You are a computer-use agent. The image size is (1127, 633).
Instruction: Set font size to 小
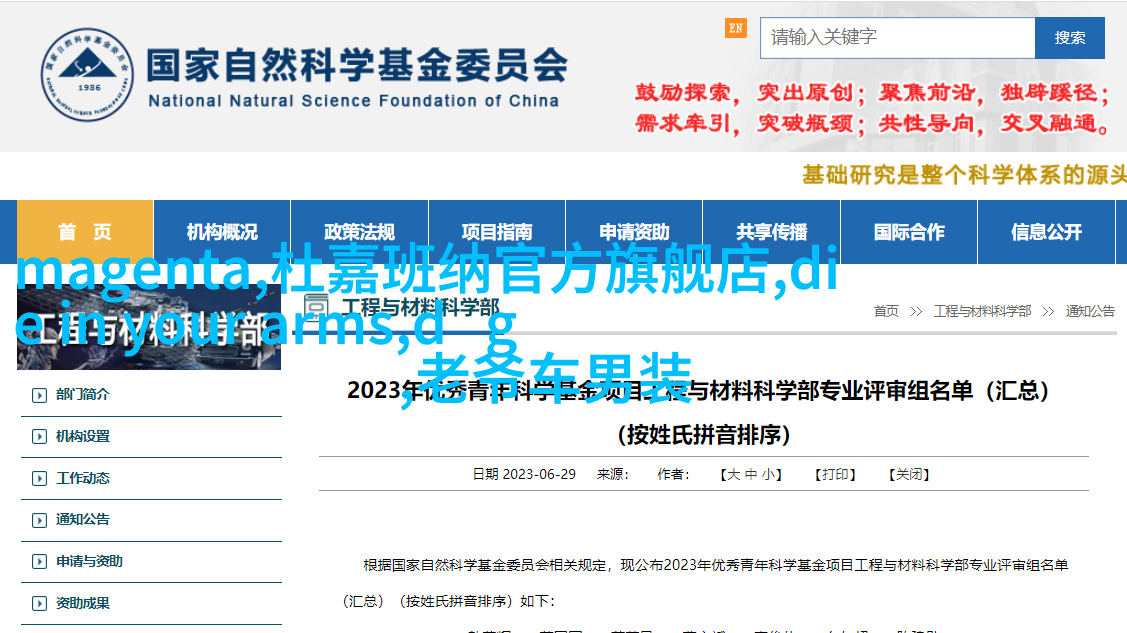coord(768,474)
